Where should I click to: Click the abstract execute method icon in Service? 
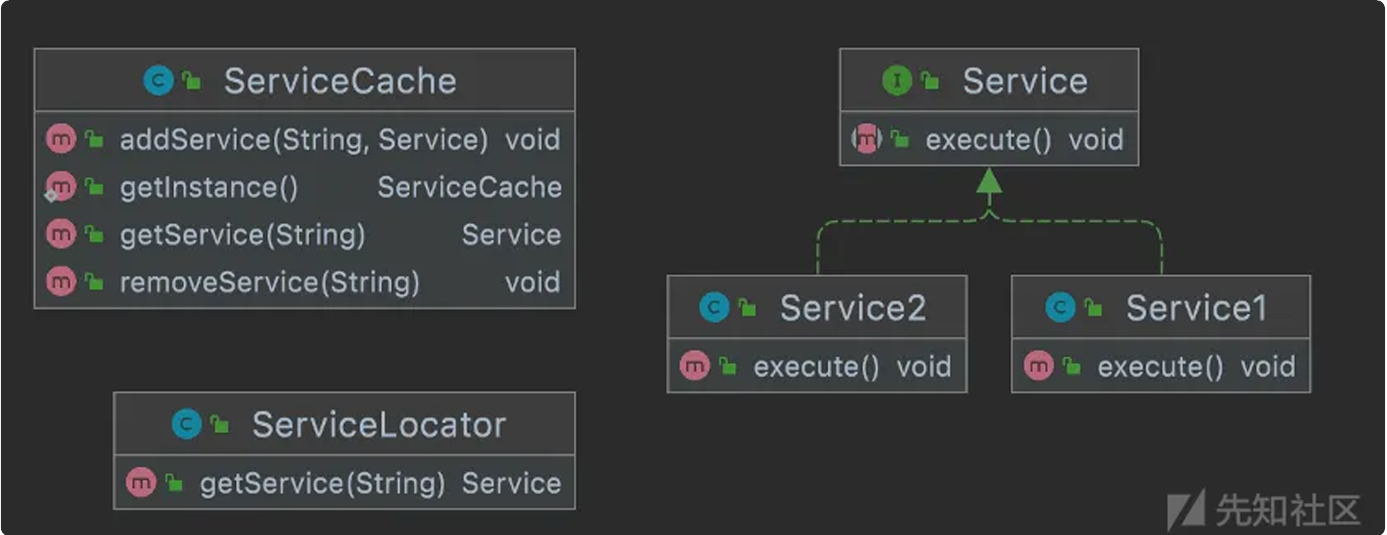tap(866, 140)
